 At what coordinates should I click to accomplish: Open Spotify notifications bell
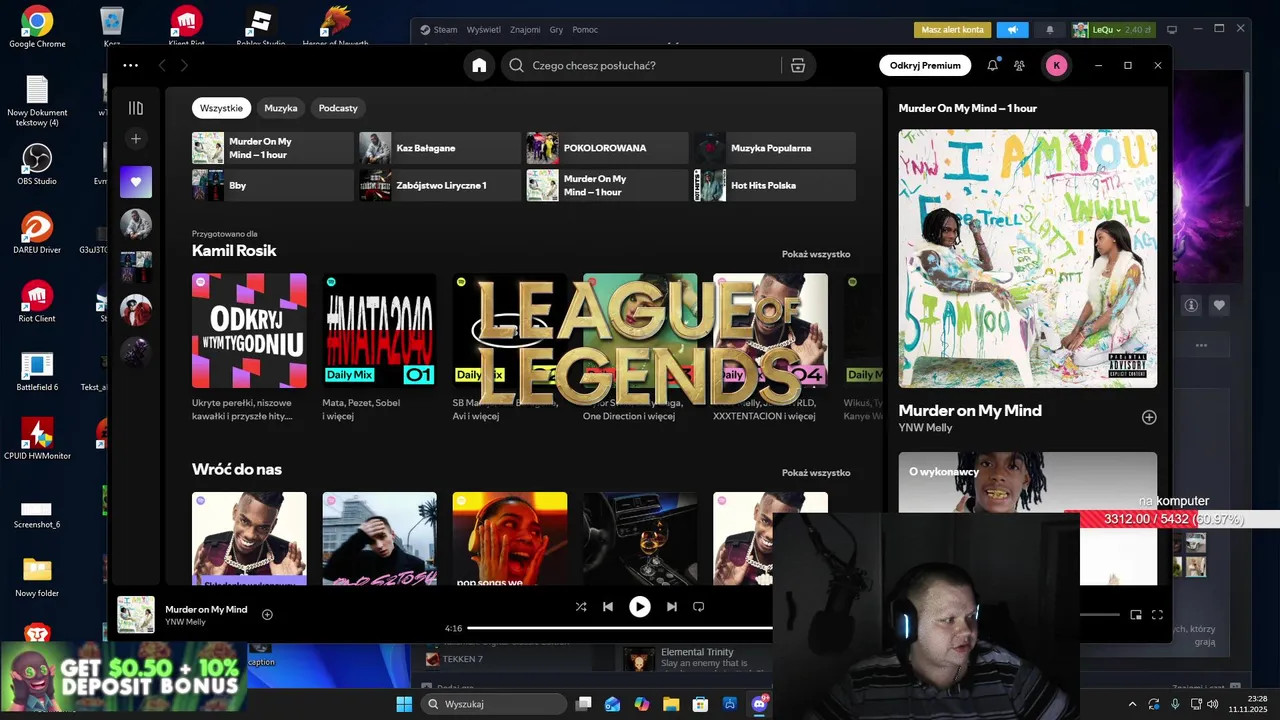(992, 65)
